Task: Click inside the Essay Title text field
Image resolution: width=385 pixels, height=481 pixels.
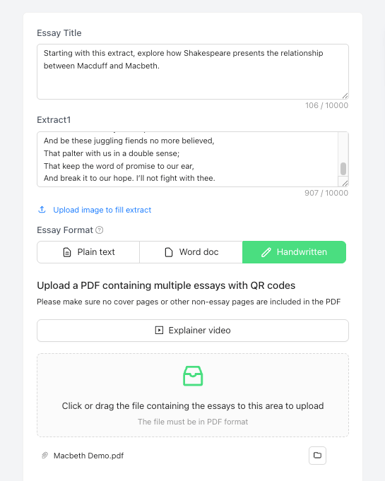Action: (193, 72)
